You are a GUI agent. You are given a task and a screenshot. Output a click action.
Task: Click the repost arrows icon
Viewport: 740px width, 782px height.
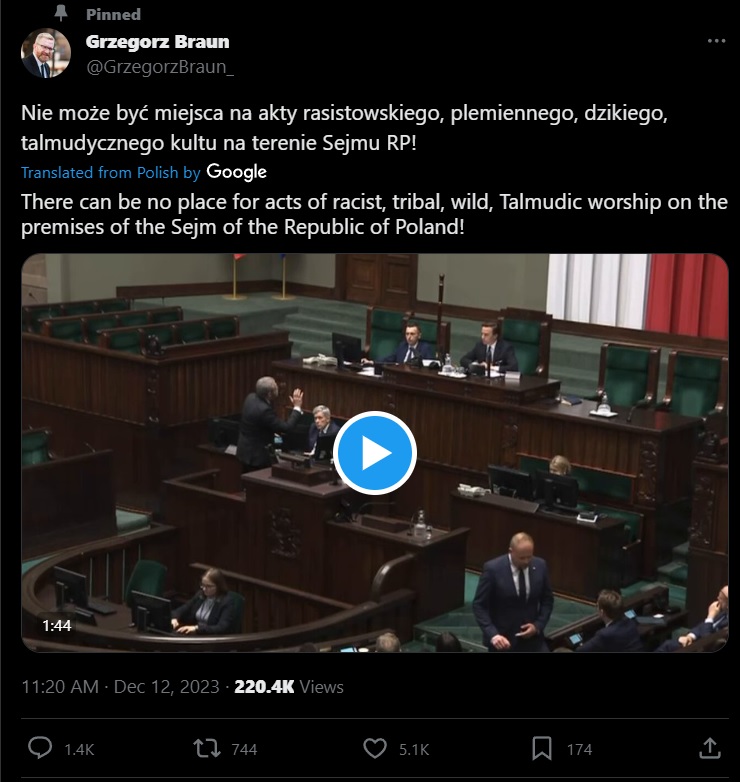click(206, 749)
